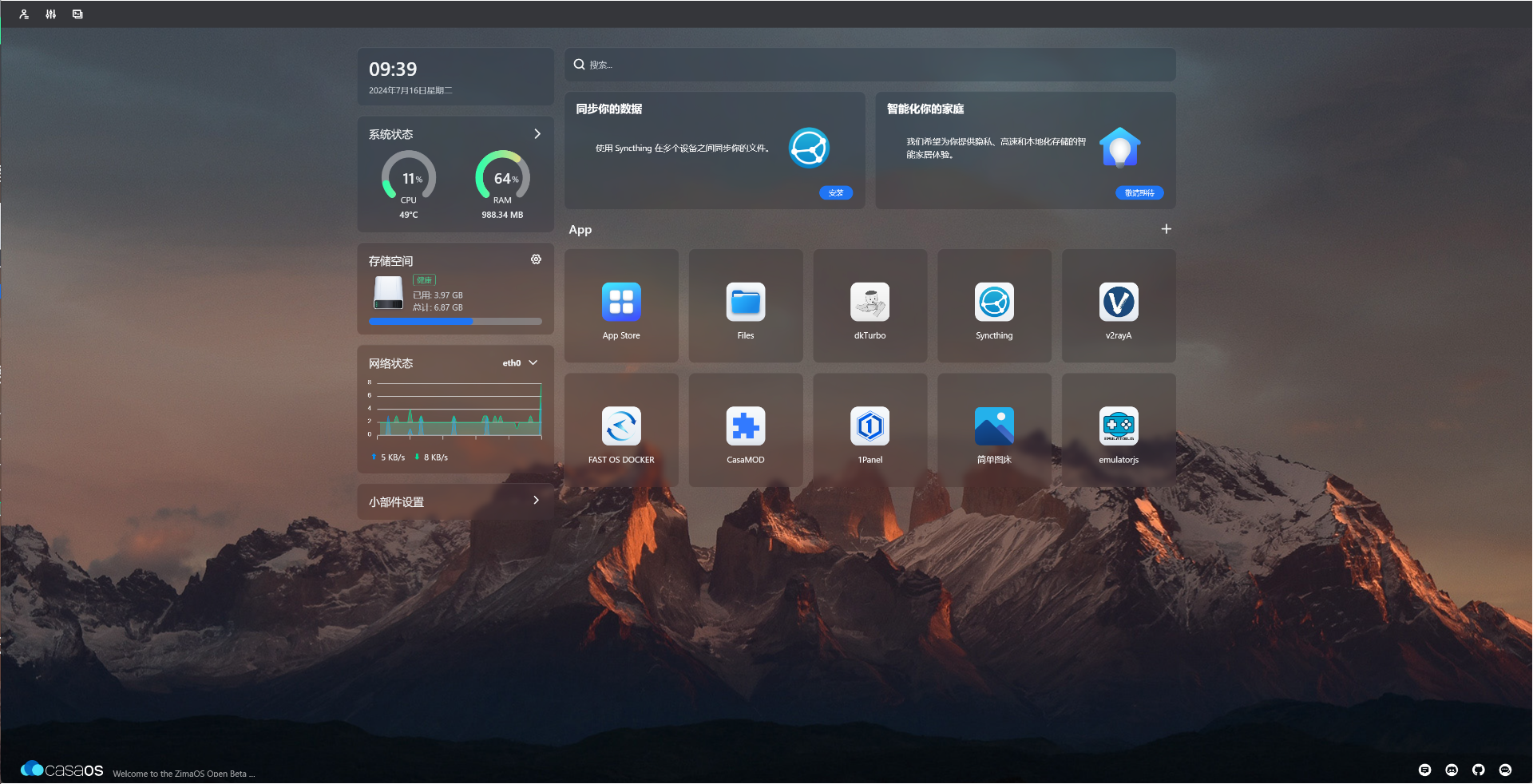Click the plus icon to add an app
Viewport: 1533px width, 784px height.
[1166, 229]
